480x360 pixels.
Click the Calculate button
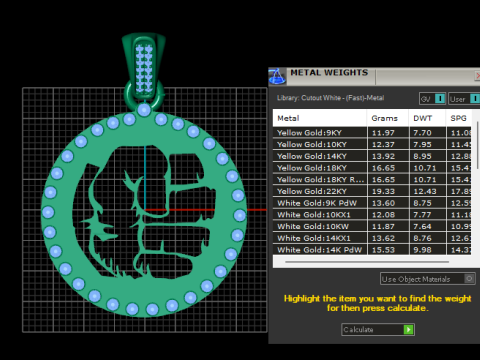tap(378, 329)
